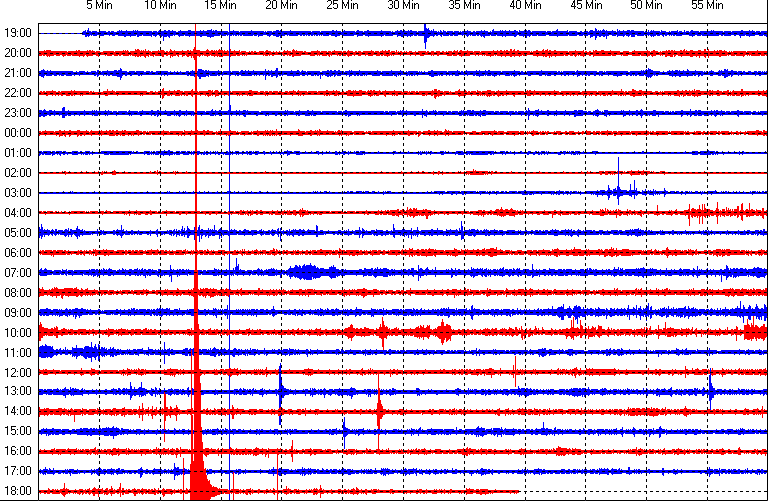This screenshot has width=771, height=504.
Task: Click the 20:00 hour label
Action: [18, 53]
